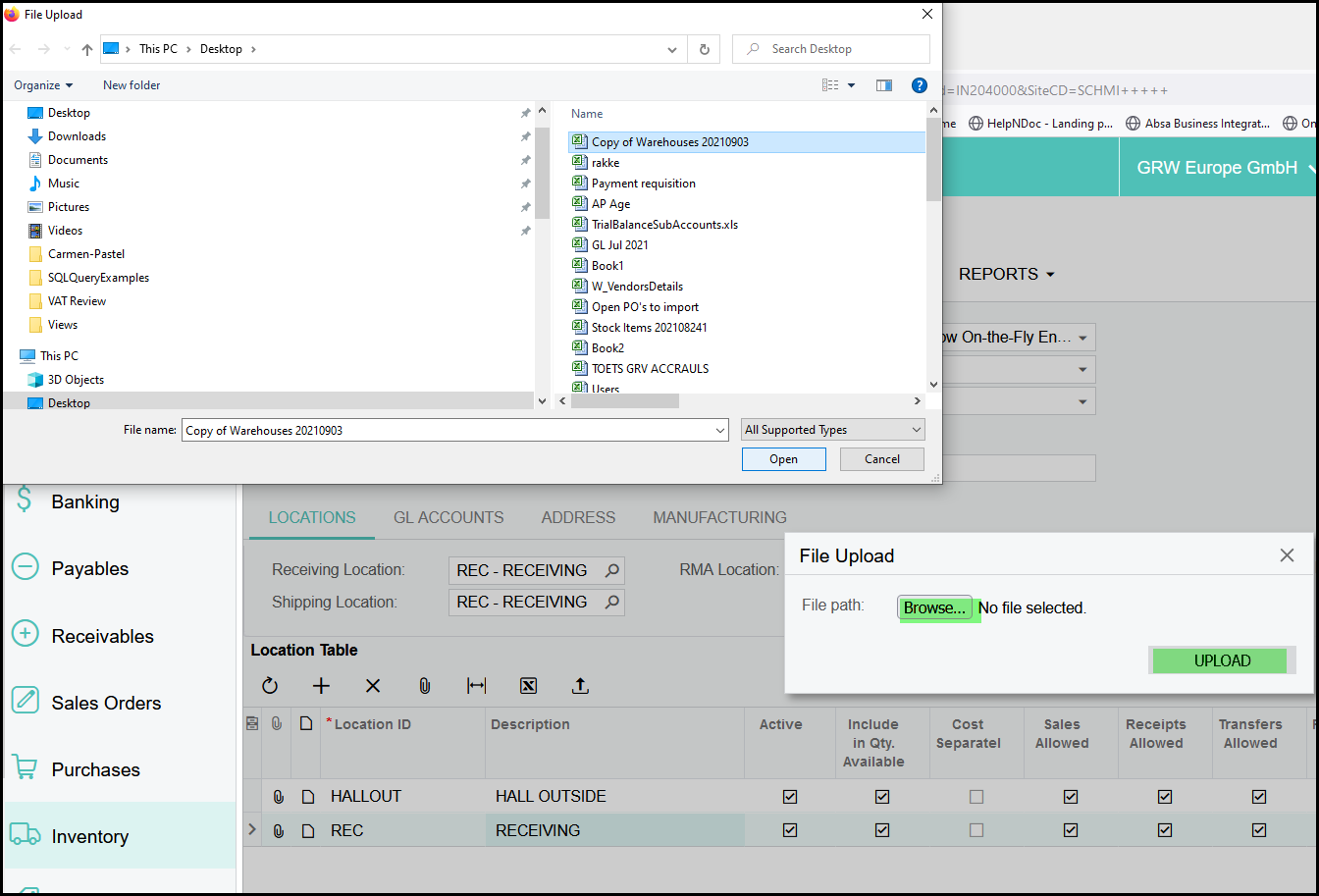Expand the Organize menu dropdown
This screenshot has height=896, width=1319.
43,85
